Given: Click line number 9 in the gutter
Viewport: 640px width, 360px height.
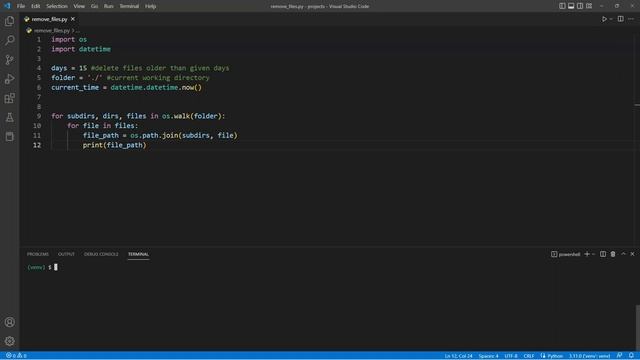Looking at the screenshot, I should 39,116.
